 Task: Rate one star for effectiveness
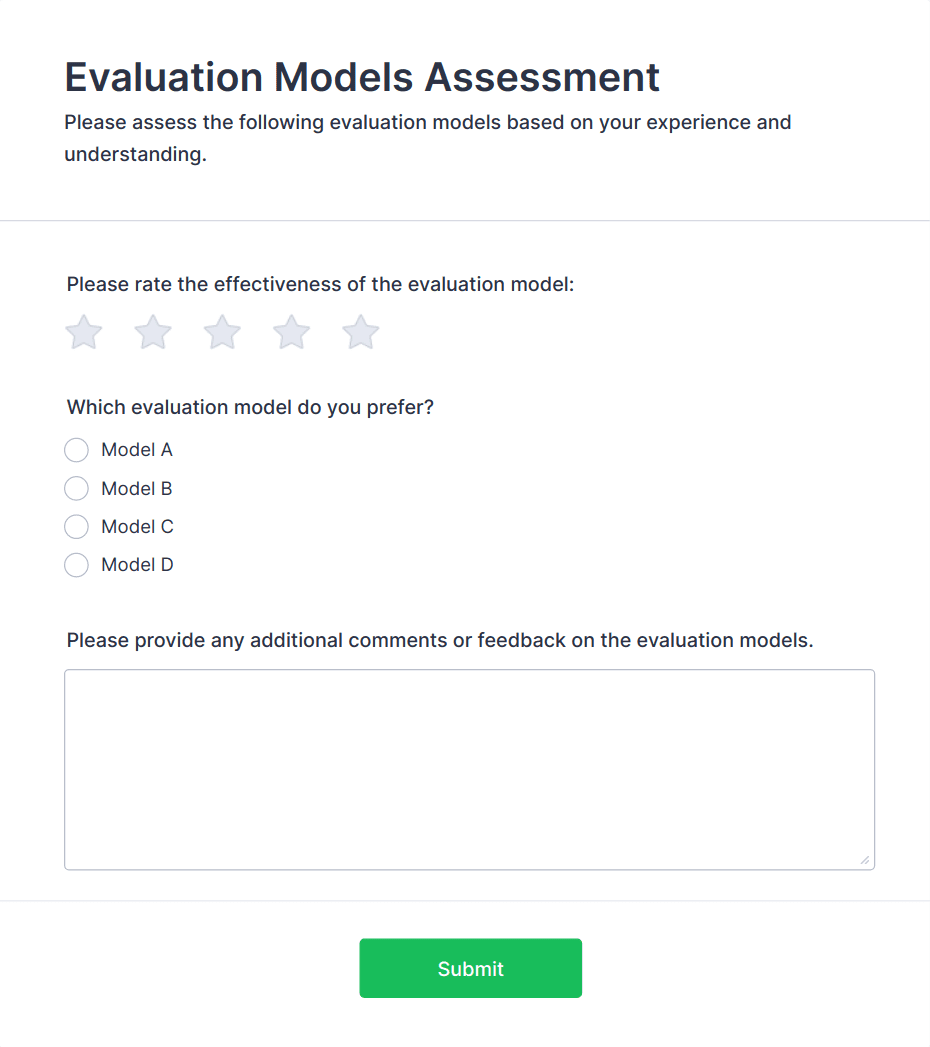click(x=83, y=331)
